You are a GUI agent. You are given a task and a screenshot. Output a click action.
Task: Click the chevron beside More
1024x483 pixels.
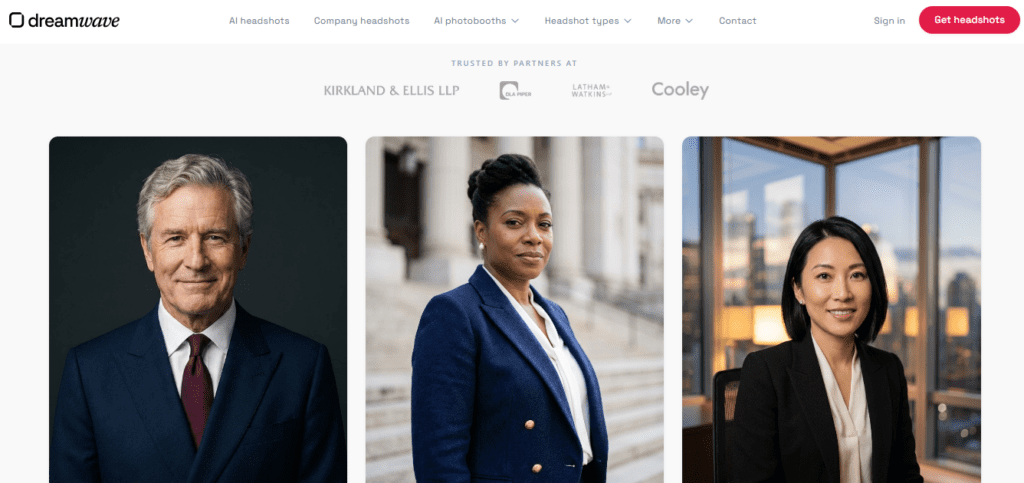click(689, 21)
